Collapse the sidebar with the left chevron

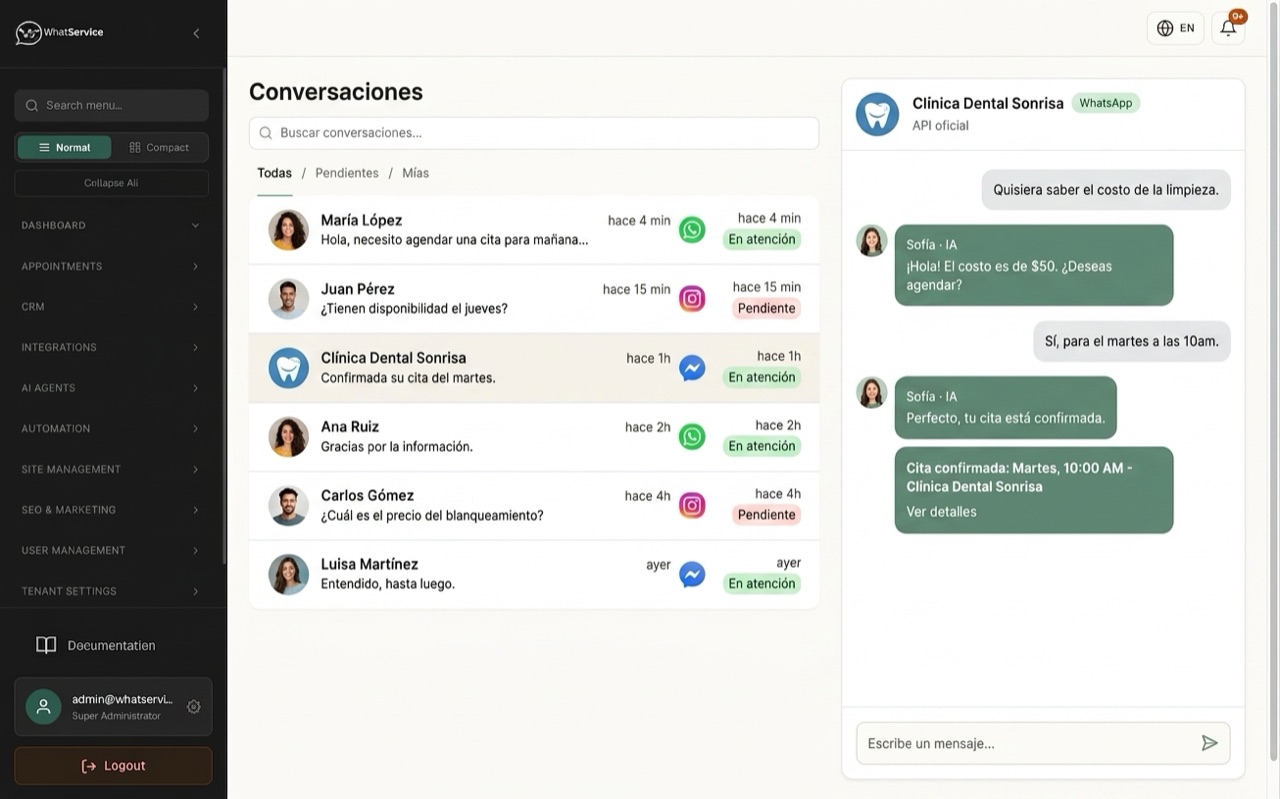click(x=196, y=33)
